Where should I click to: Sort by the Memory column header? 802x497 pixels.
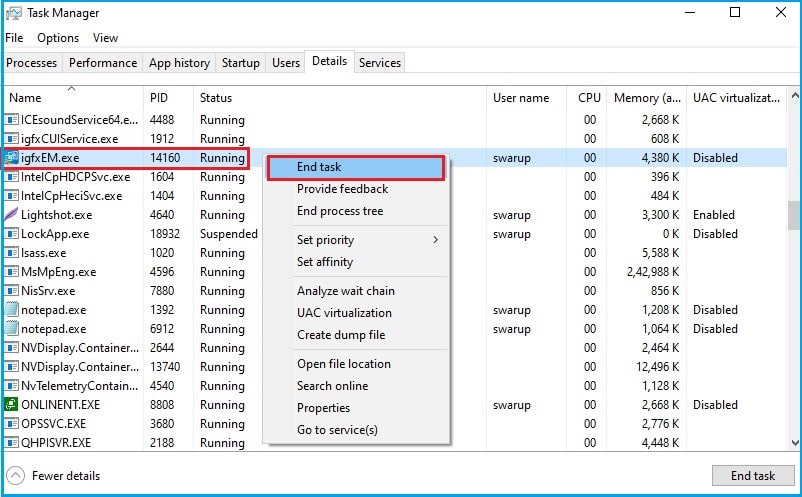pyautogui.click(x=647, y=98)
